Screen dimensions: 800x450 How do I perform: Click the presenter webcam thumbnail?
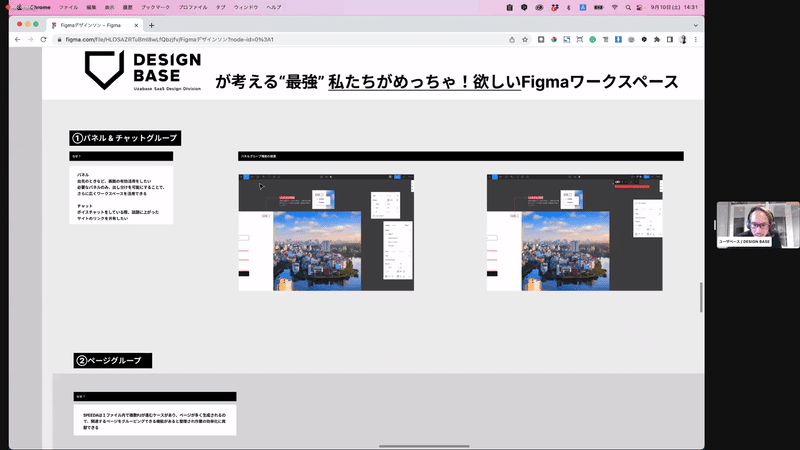(x=758, y=224)
